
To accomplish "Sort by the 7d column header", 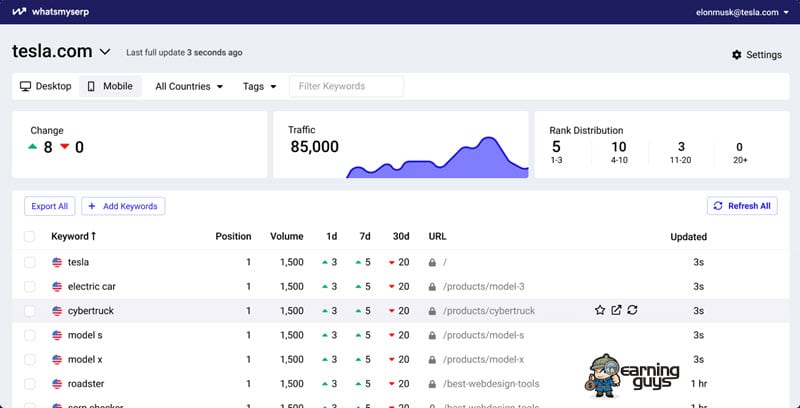I will click(x=365, y=236).
